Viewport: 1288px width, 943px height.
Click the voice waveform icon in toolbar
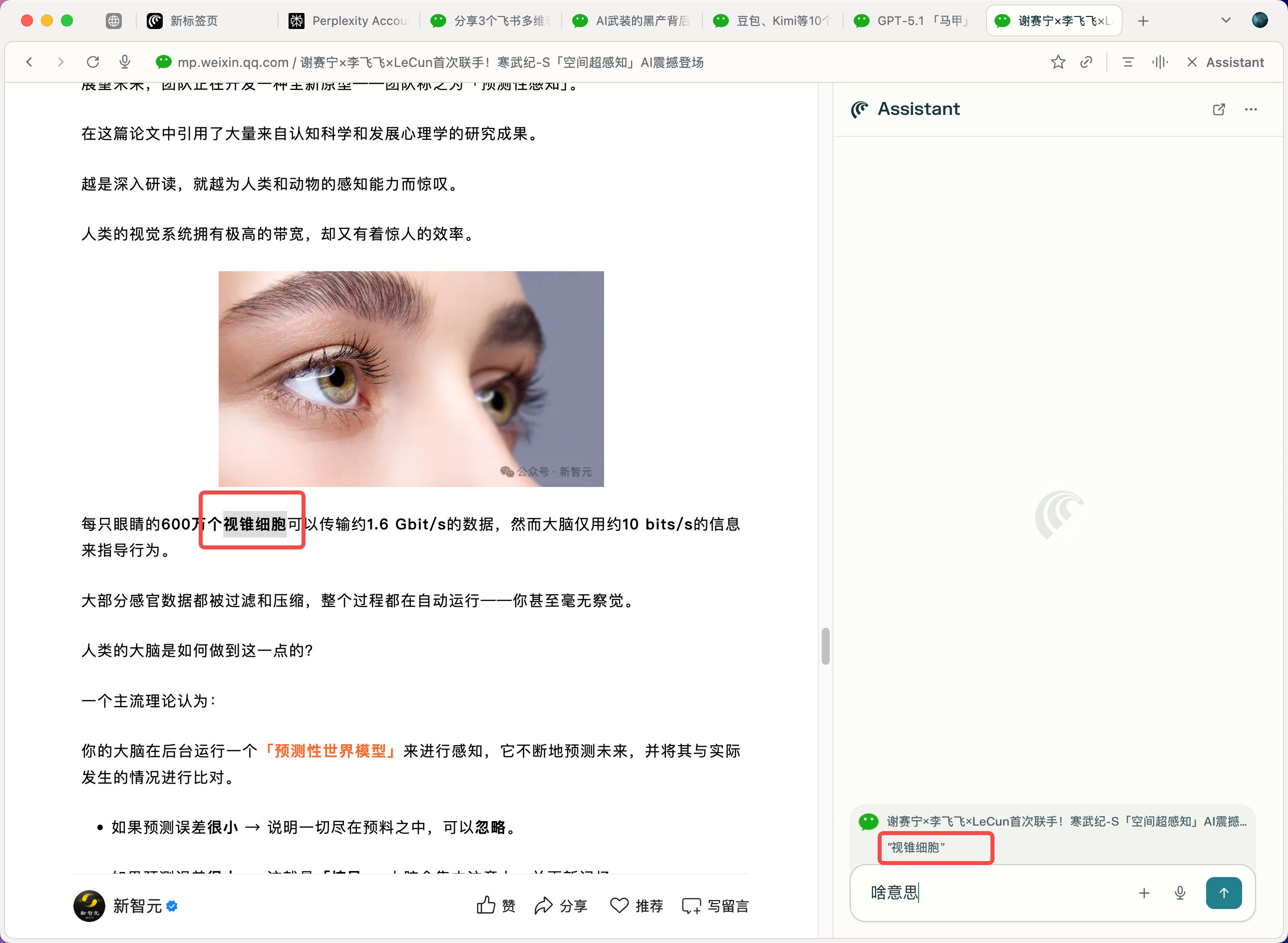point(1160,61)
